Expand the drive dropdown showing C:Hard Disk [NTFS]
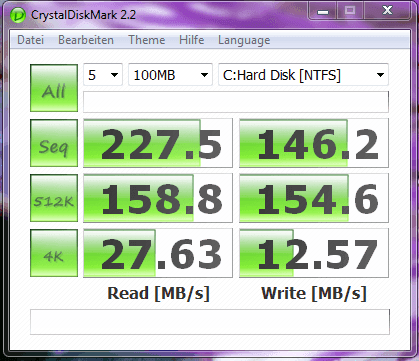 (x=303, y=75)
